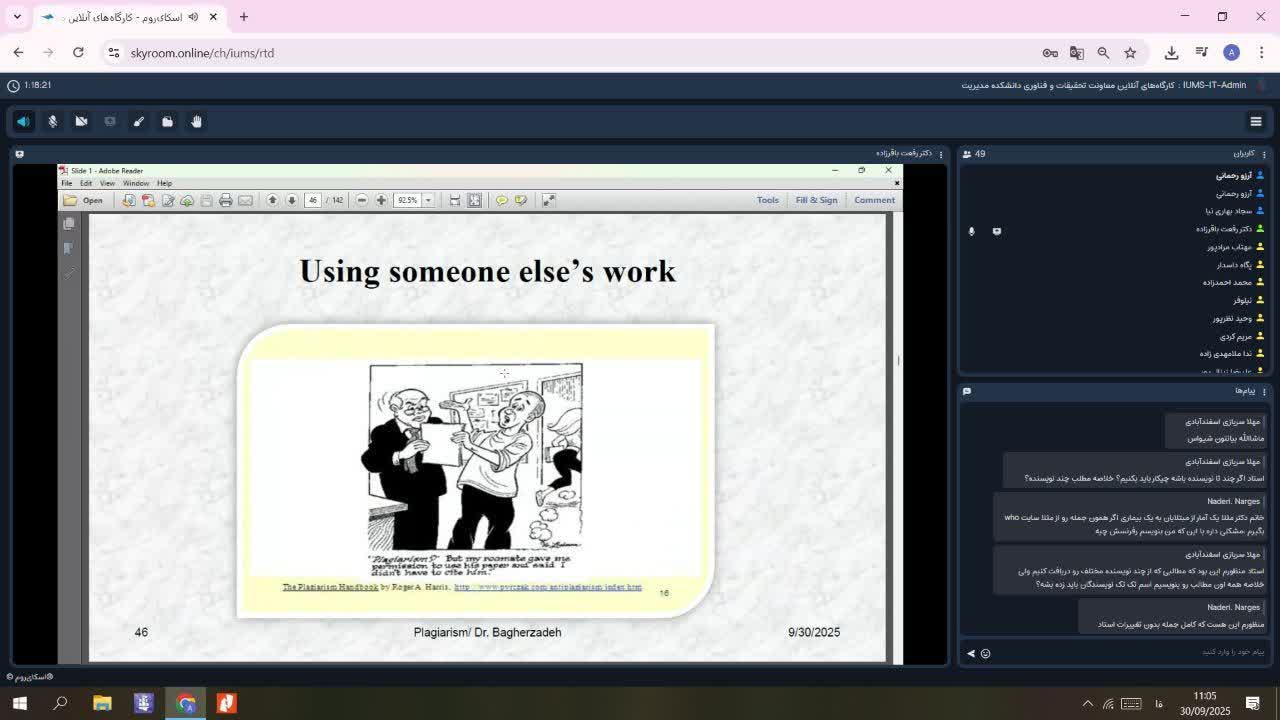
Task: Open the File menu in Adobe Reader
Action: pyautogui.click(x=67, y=183)
